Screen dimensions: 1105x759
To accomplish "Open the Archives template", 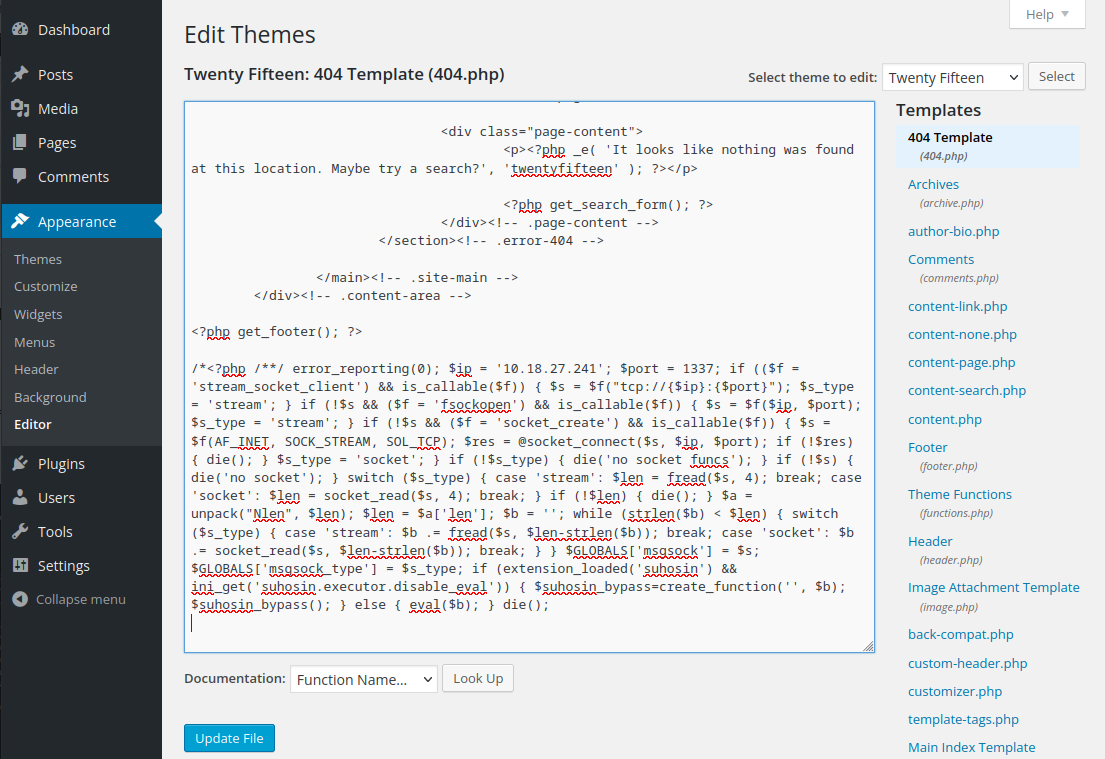I will (x=933, y=185).
